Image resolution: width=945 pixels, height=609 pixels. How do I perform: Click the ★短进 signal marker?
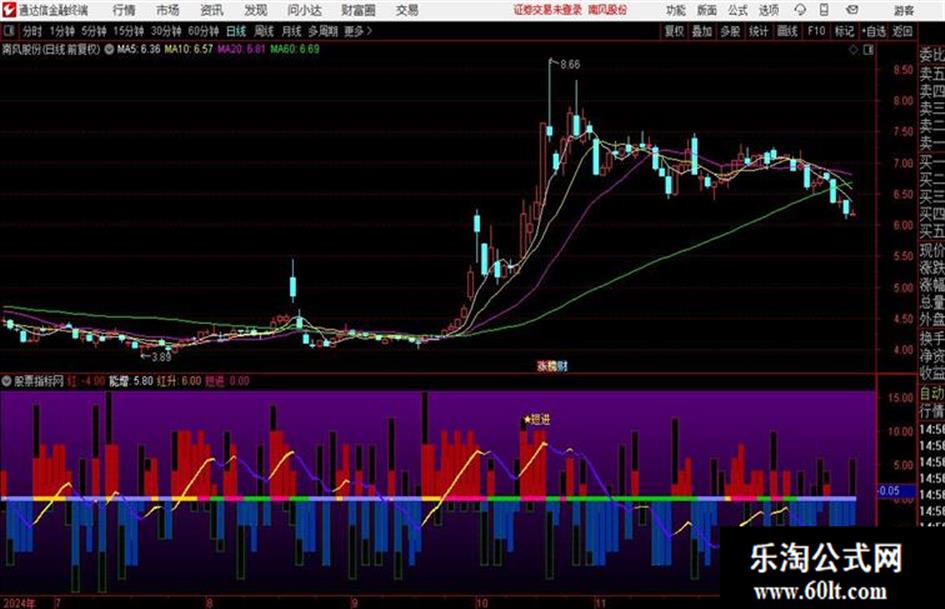[537, 420]
